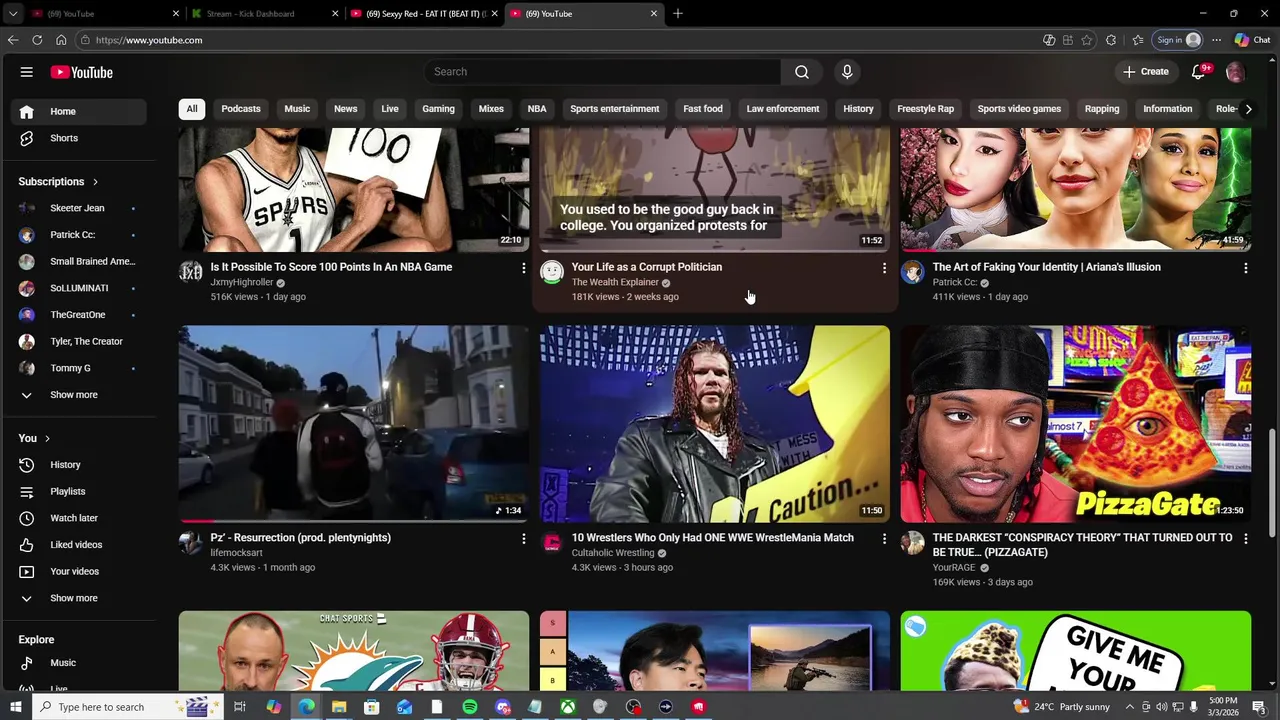
Task: Activate voice search microphone
Action: pos(847,72)
